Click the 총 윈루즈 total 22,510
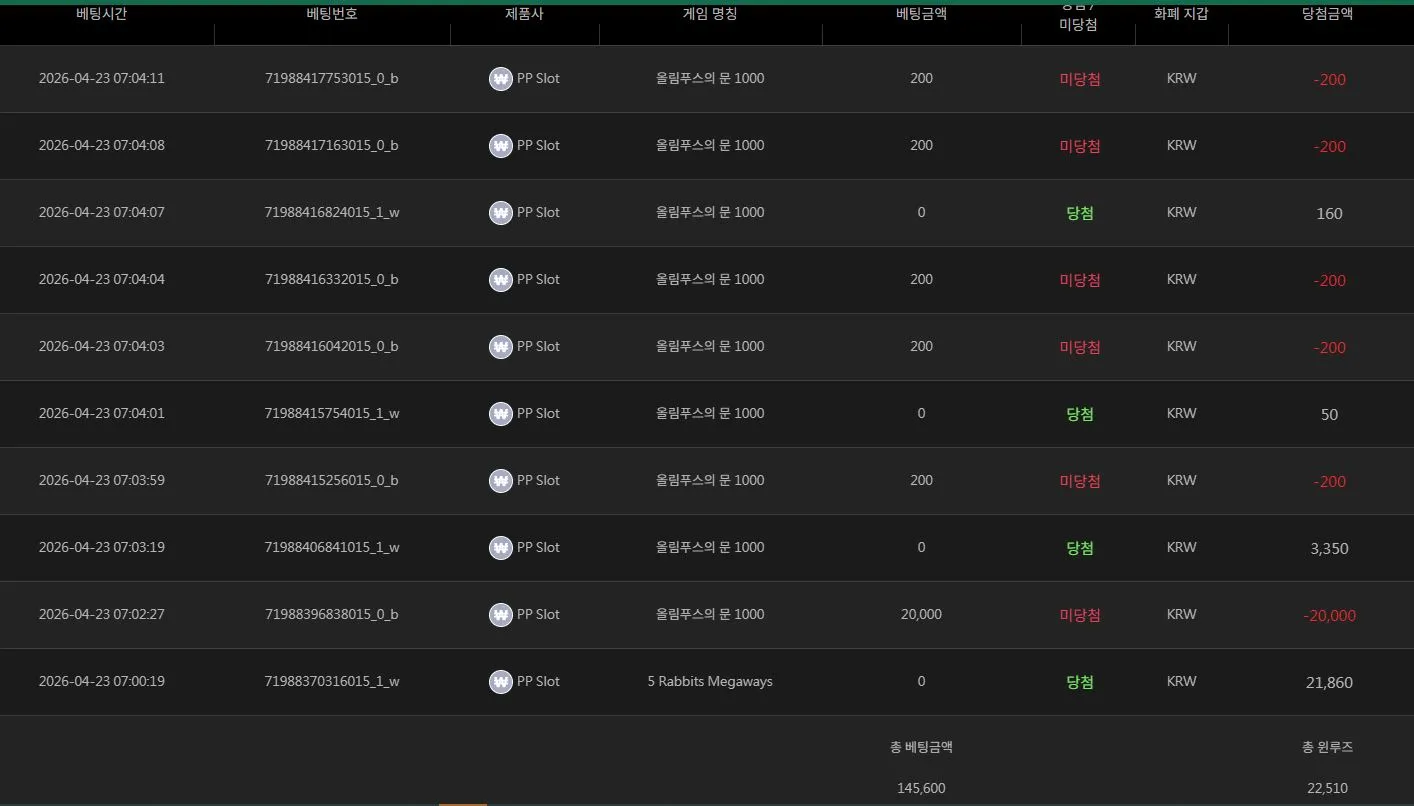This screenshot has width=1414, height=806. tap(1328, 788)
